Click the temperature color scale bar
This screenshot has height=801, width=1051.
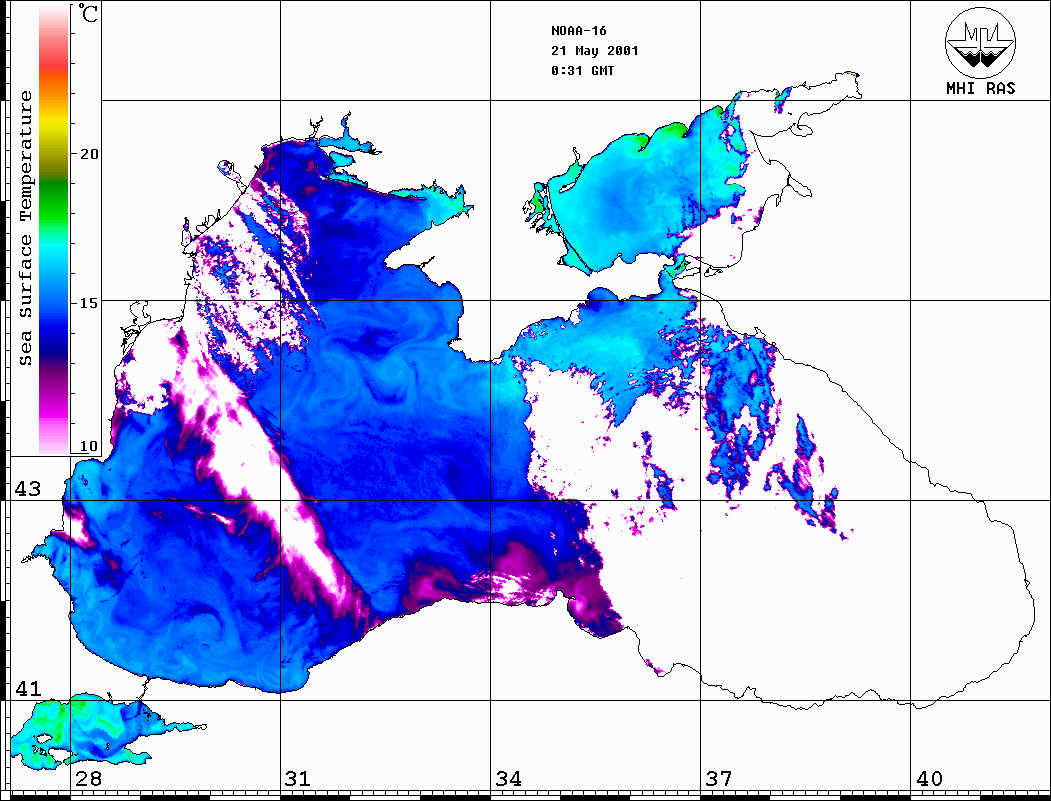point(54,230)
